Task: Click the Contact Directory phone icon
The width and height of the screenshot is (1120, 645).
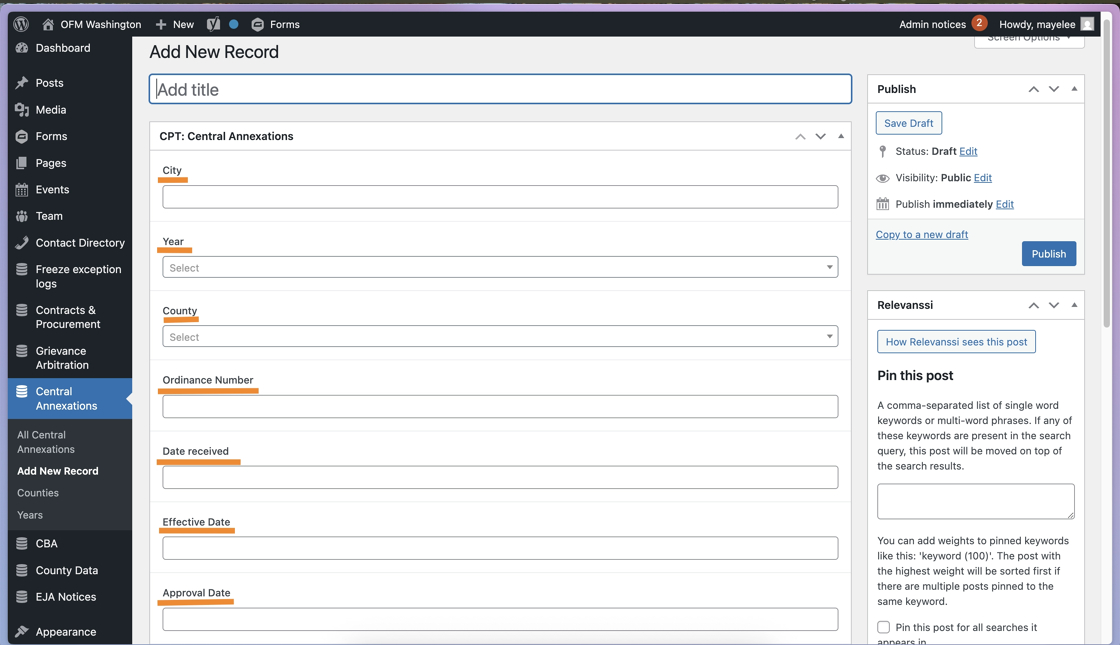Action: tap(21, 243)
